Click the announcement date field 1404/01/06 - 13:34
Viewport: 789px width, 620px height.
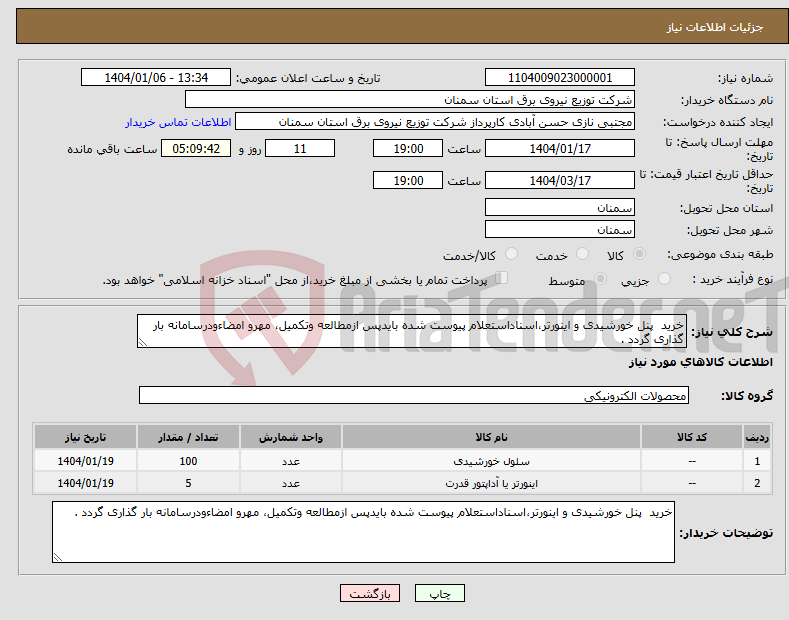pos(156,78)
